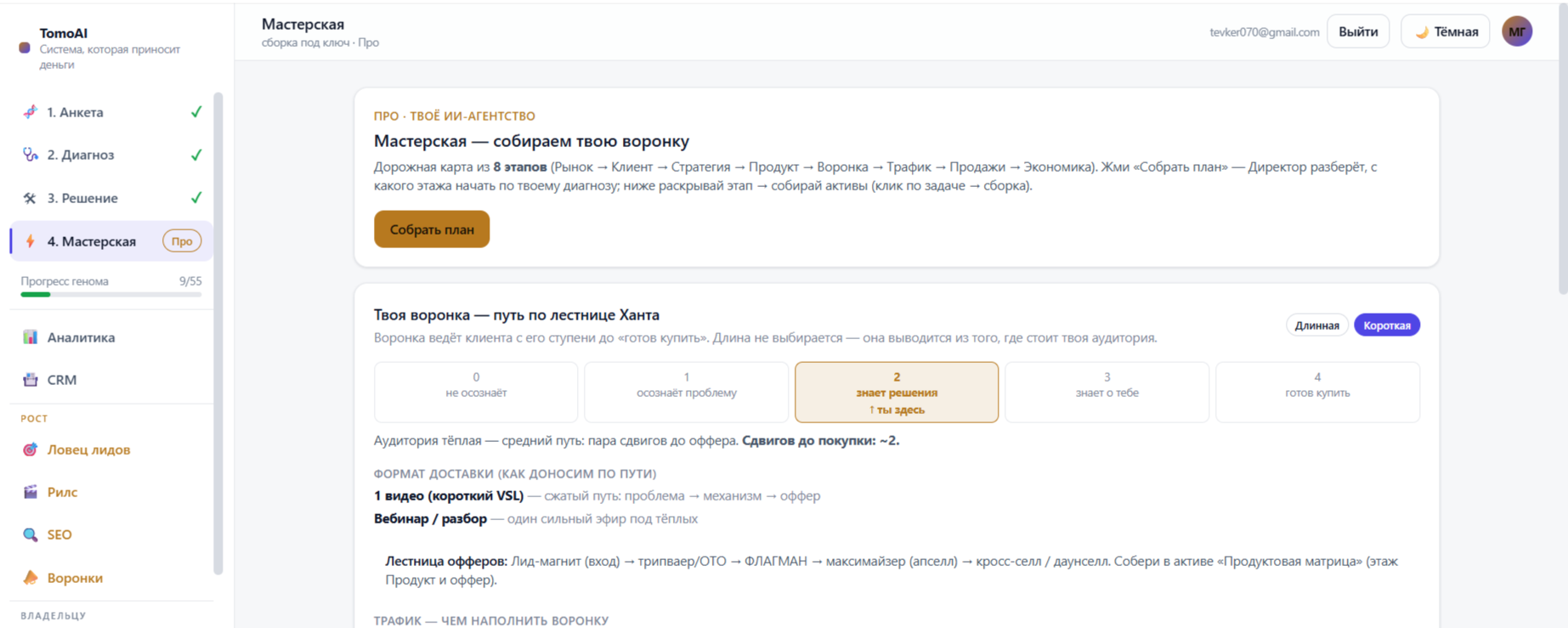This screenshot has height=628, width=1568.
Task: Open the SEO page
Action: (111, 535)
